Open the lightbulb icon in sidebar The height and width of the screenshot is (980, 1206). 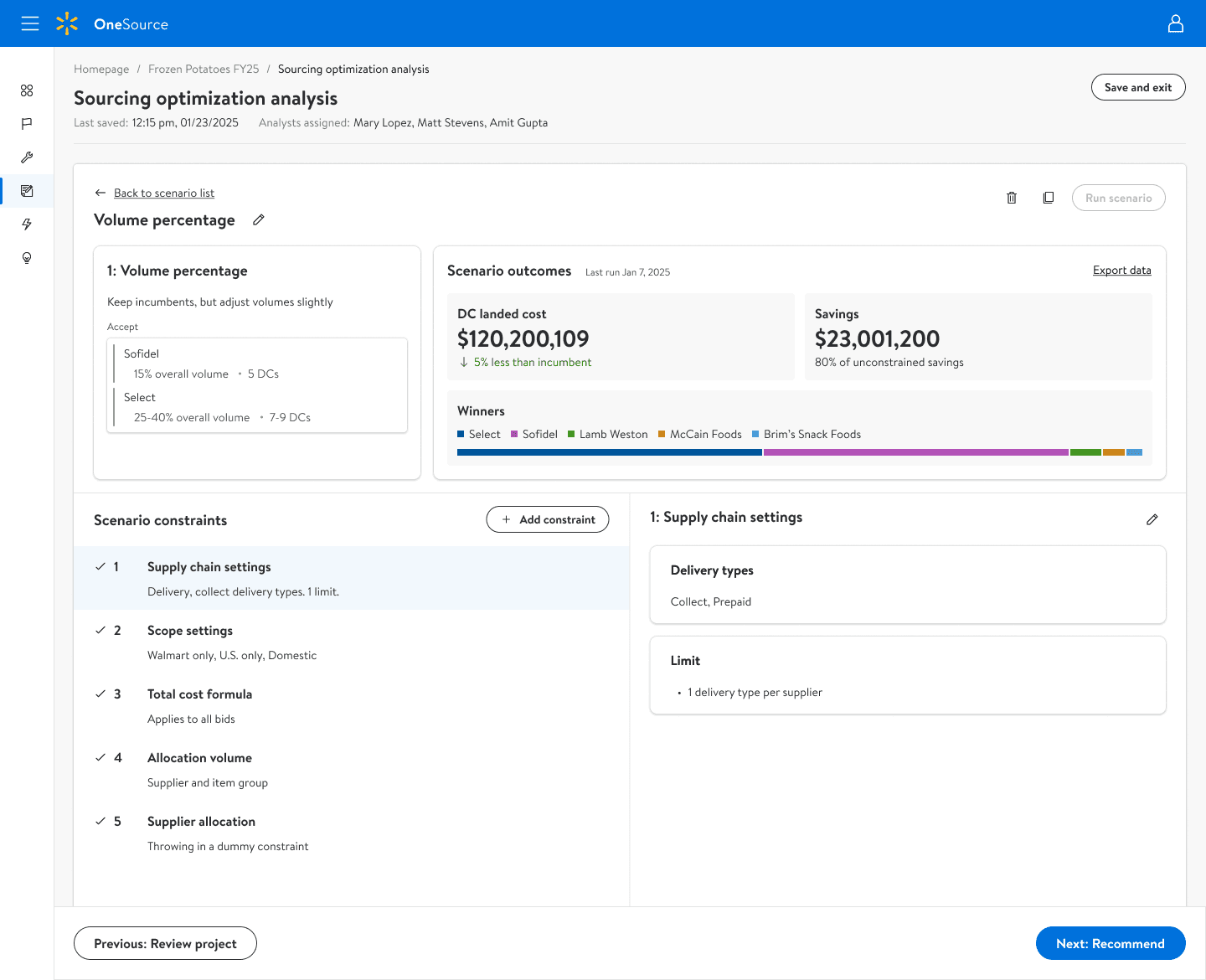point(27,258)
